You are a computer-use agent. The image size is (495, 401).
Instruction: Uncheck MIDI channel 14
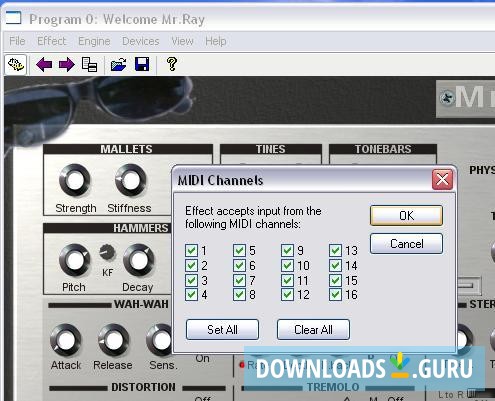(335, 265)
